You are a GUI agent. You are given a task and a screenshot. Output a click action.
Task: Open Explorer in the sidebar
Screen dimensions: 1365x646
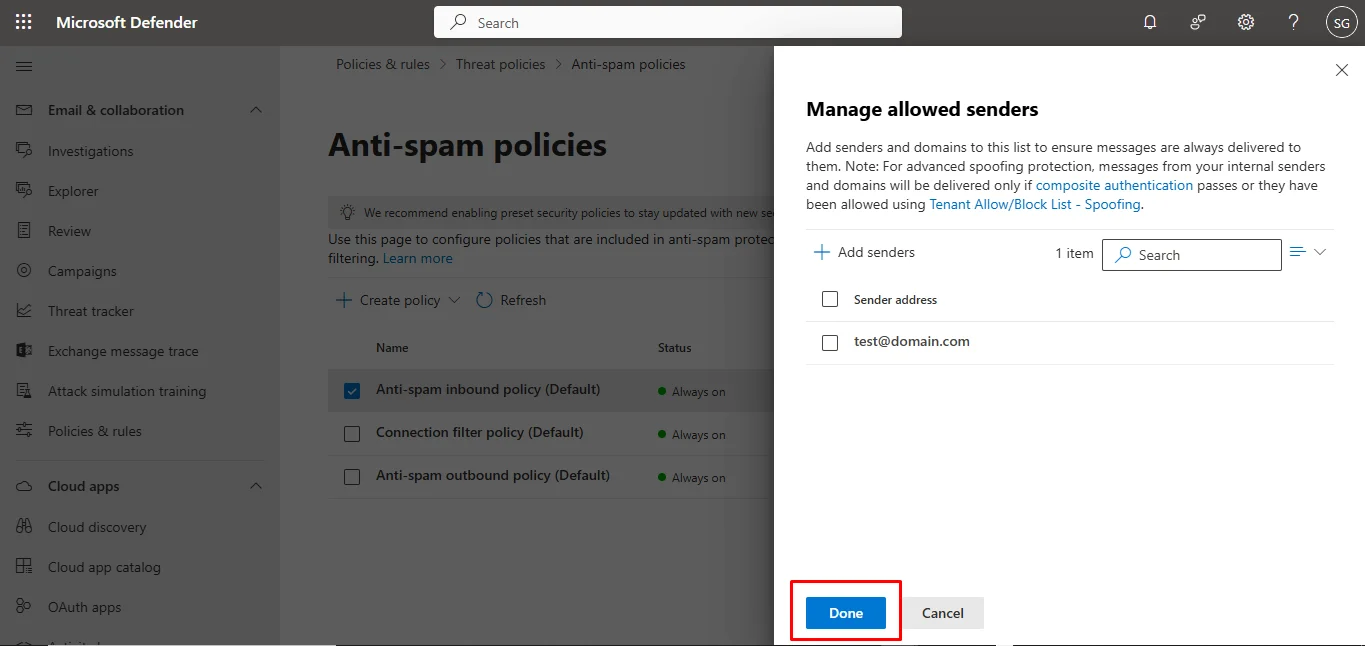click(73, 191)
